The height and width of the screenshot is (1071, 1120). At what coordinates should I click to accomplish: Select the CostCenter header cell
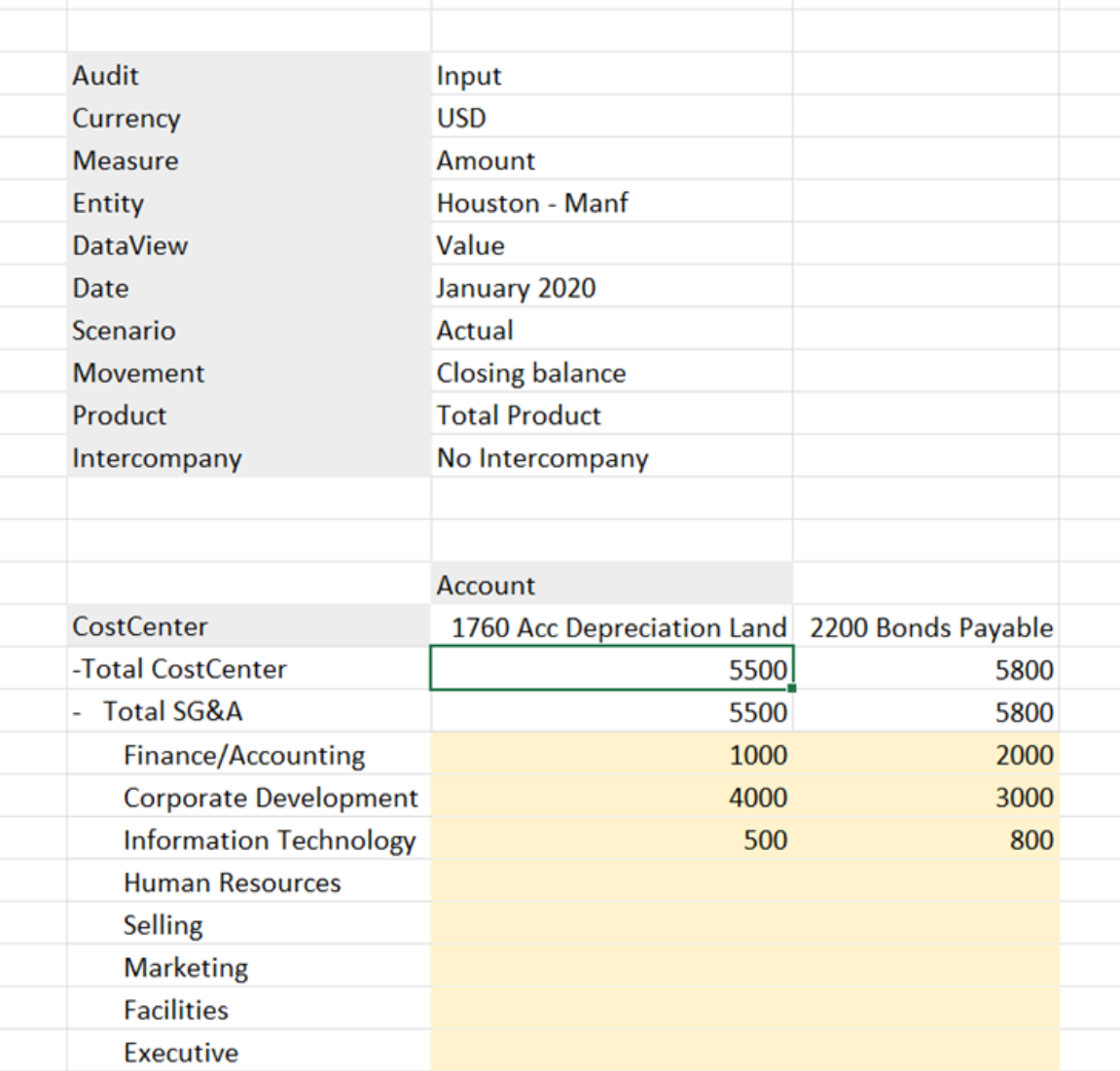(x=248, y=625)
